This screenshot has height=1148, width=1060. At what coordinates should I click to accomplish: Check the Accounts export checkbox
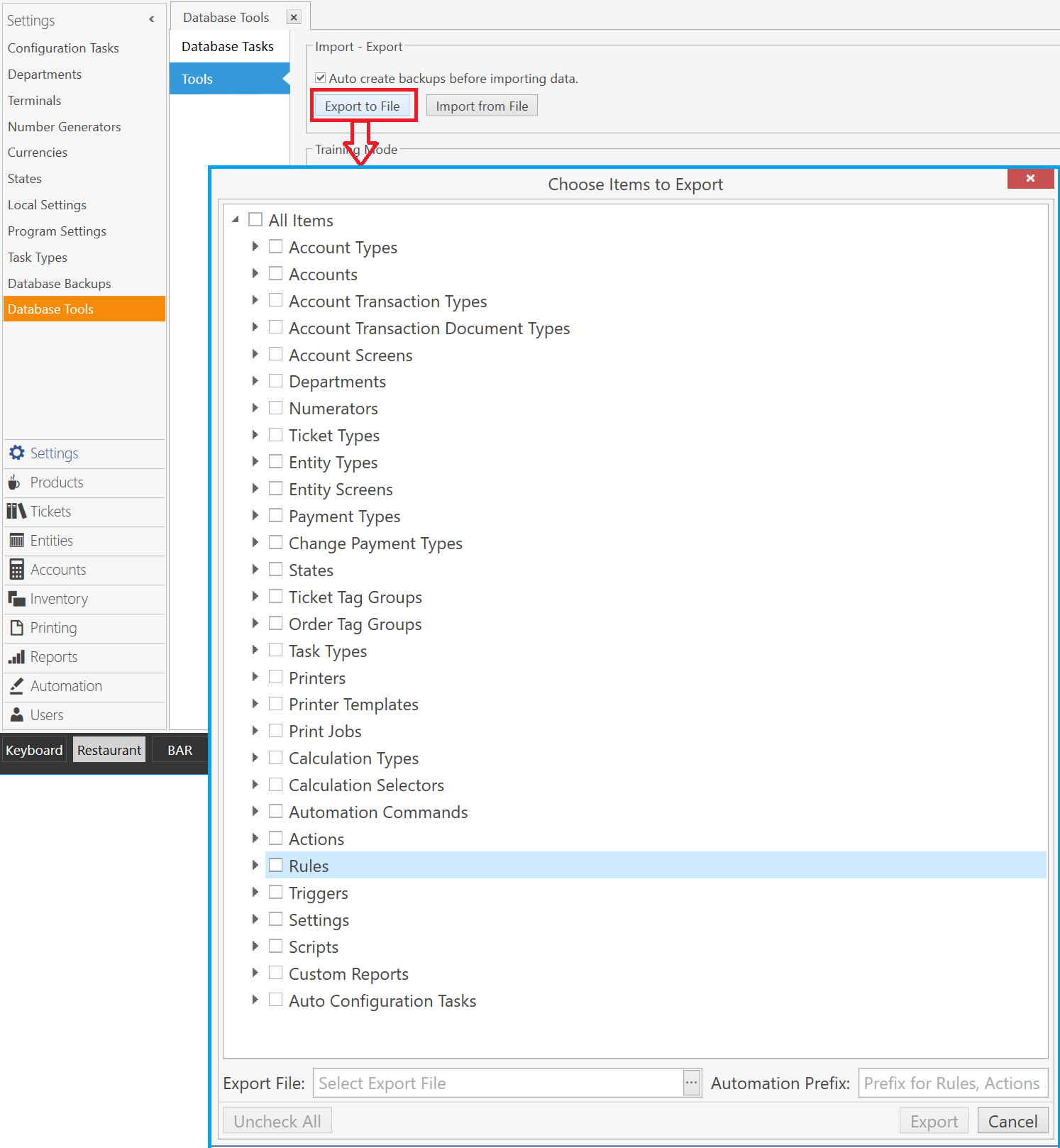coord(276,274)
